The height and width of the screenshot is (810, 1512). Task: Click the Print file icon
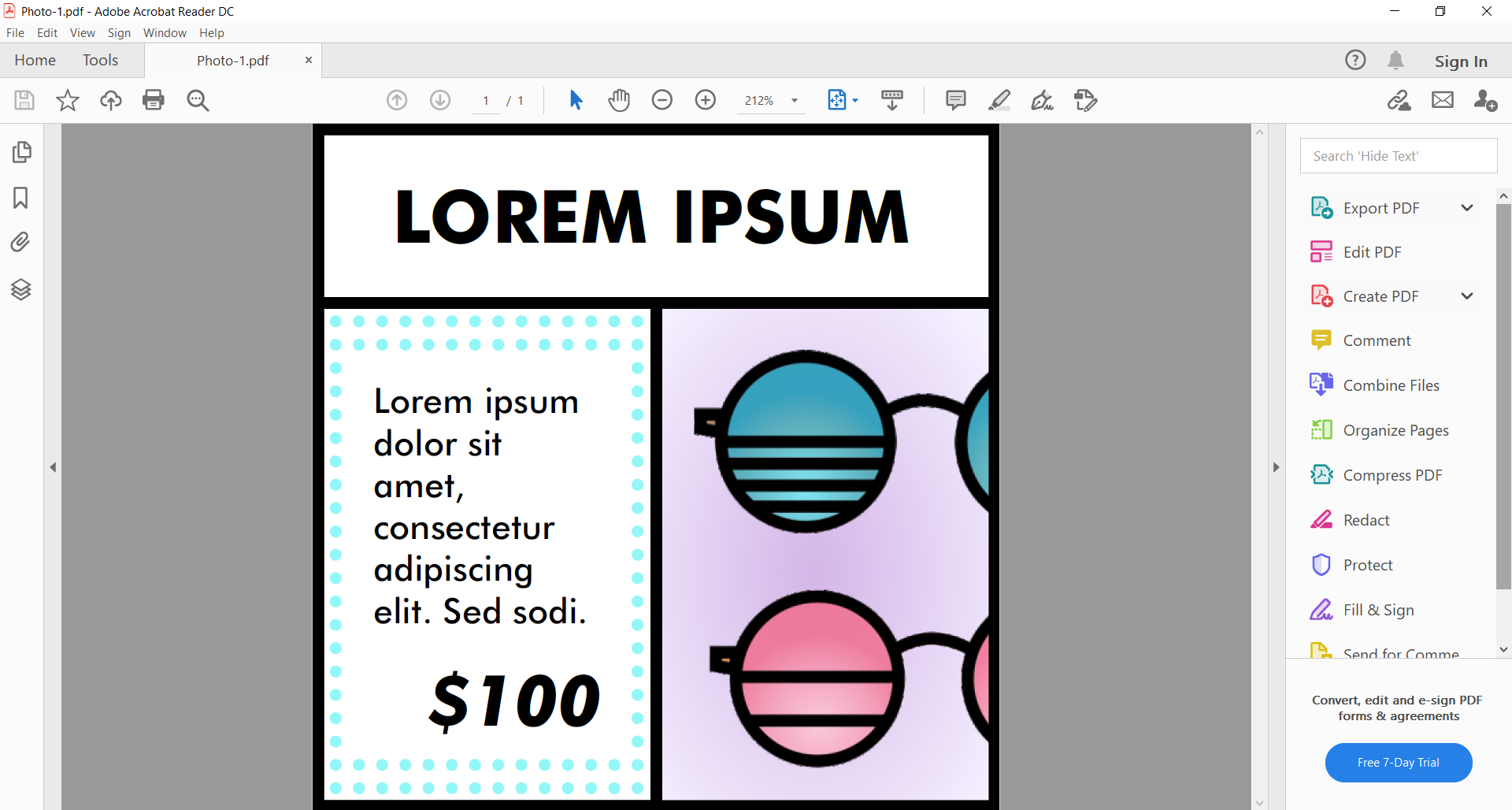(x=154, y=100)
